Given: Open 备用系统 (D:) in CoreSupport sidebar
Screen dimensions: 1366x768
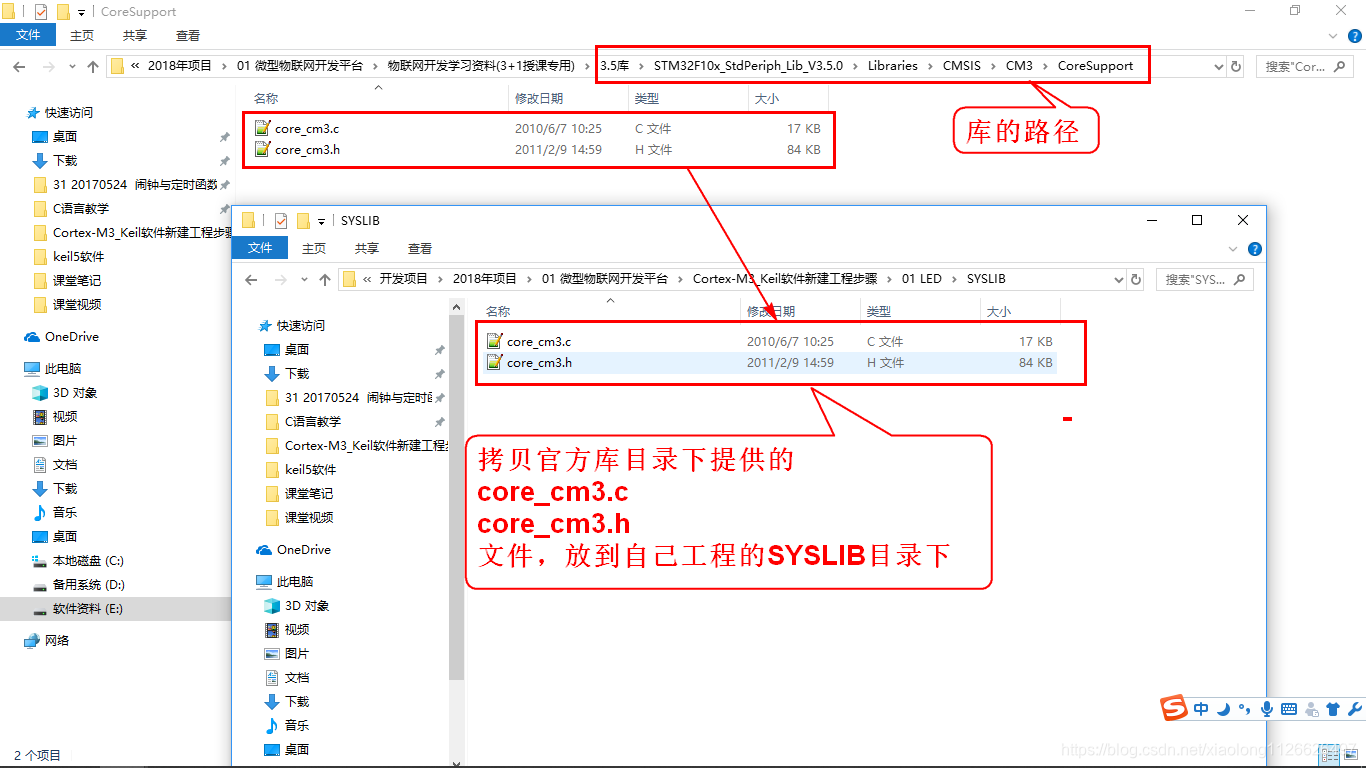Looking at the screenshot, I should point(89,585).
